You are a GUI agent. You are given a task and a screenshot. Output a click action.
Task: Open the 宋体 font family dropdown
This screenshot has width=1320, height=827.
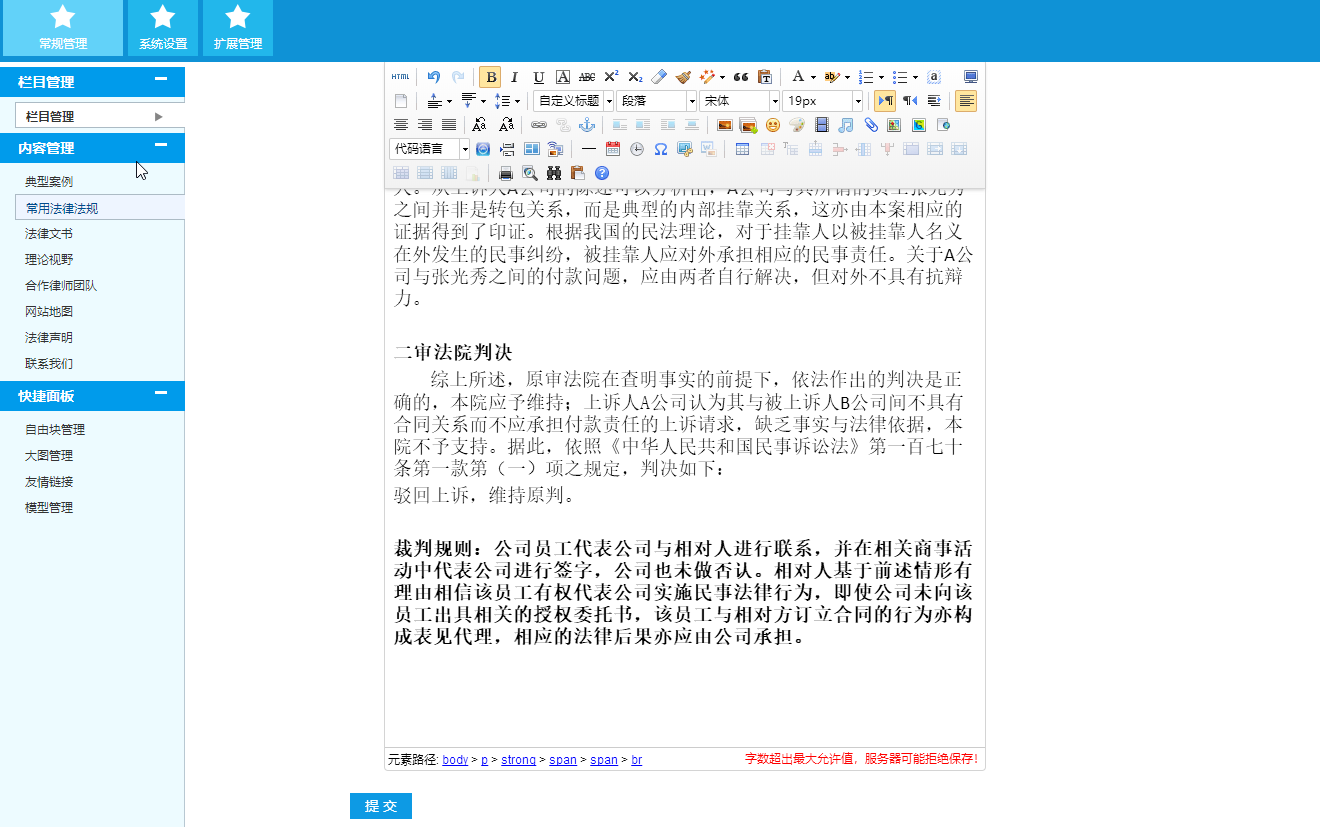pyautogui.click(x=774, y=101)
